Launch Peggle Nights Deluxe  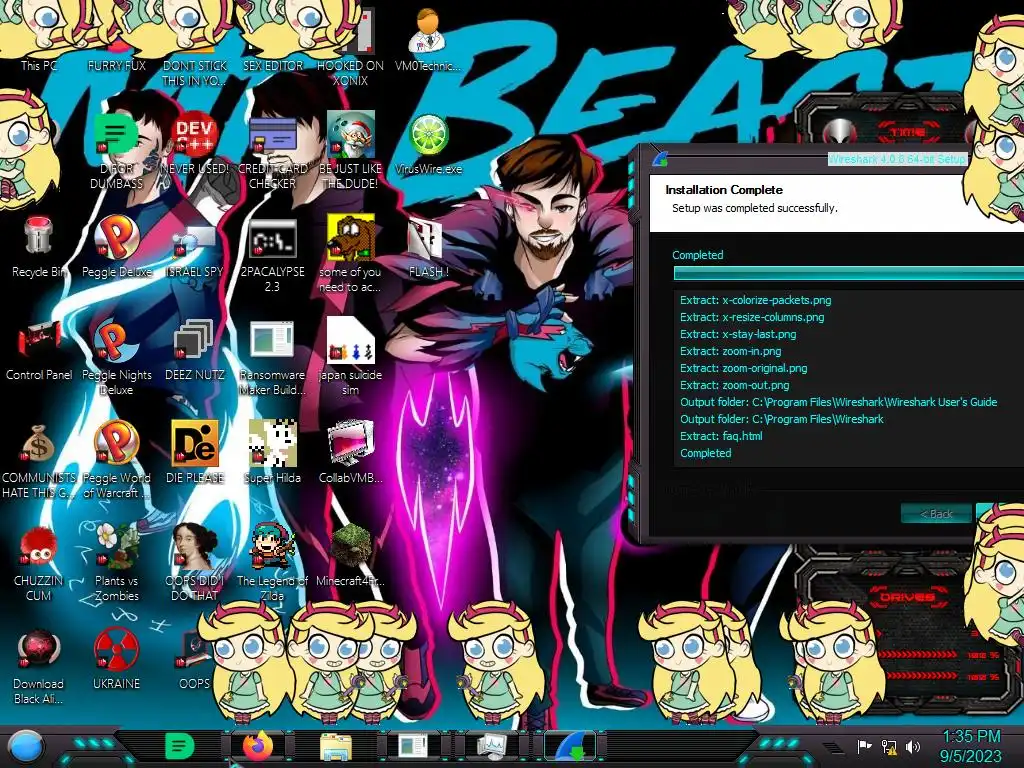[117, 357]
